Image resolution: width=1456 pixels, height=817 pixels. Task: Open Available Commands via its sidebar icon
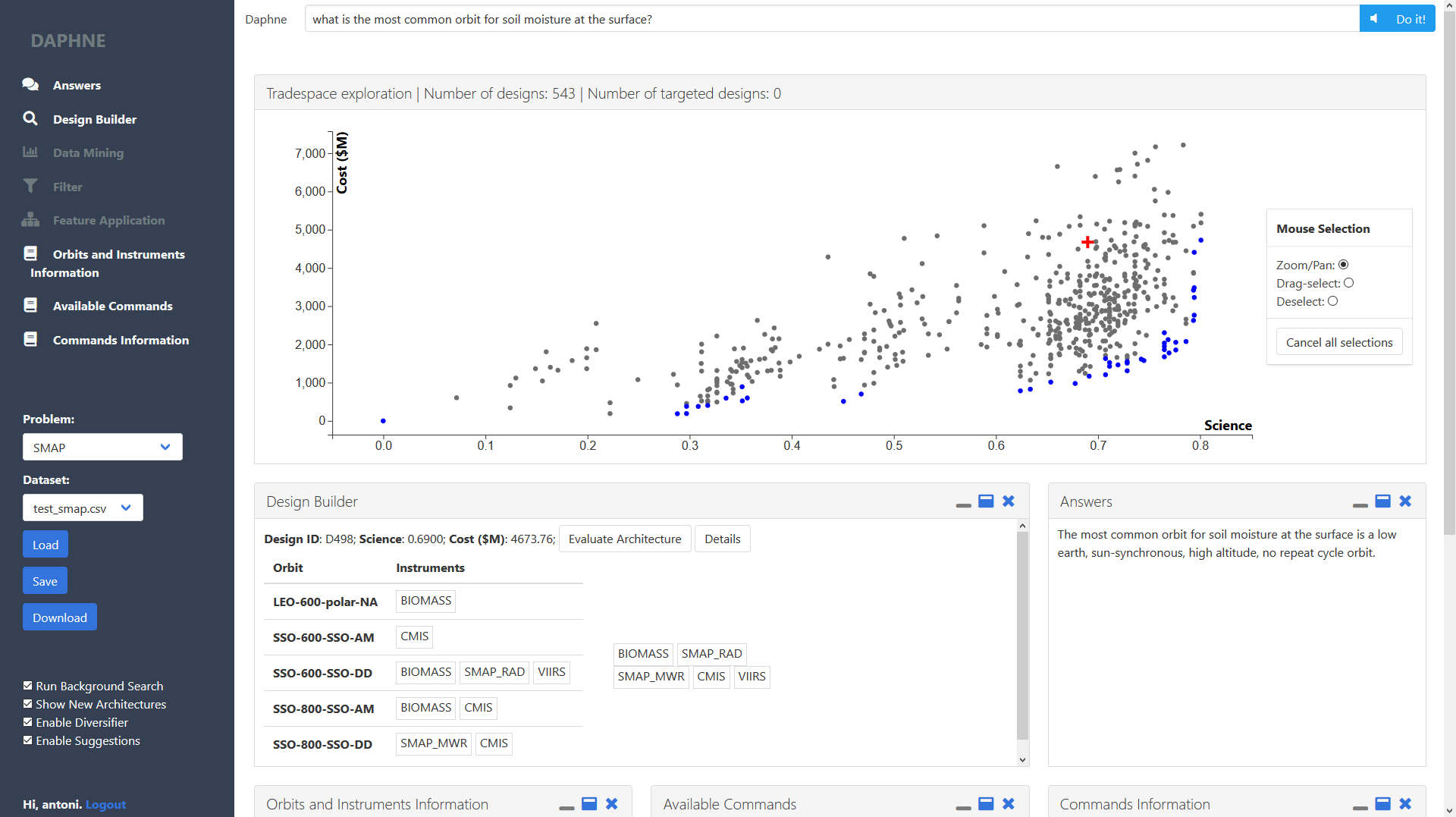[30, 305]
